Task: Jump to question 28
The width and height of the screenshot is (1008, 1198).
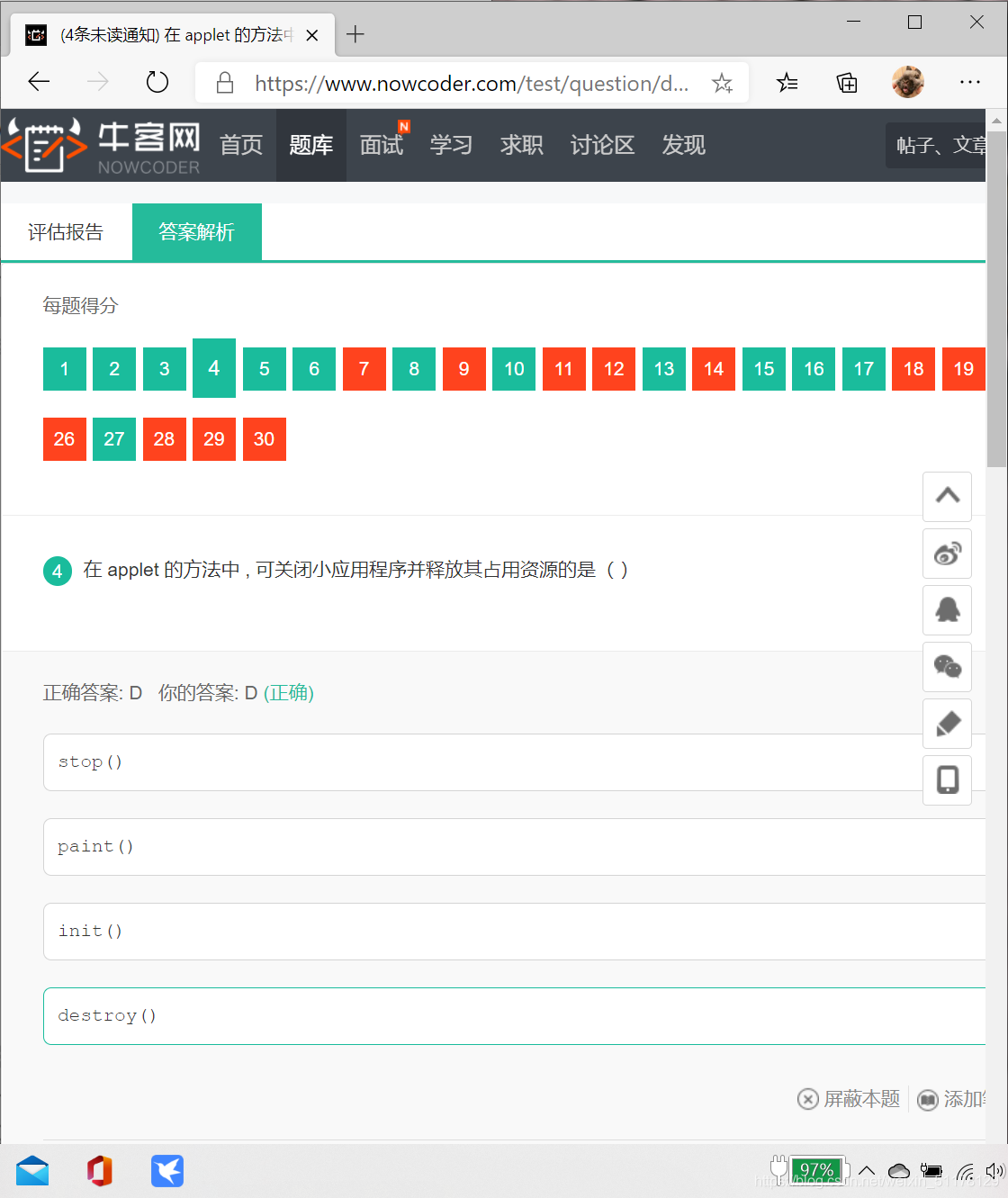Action: click(165, 439)
